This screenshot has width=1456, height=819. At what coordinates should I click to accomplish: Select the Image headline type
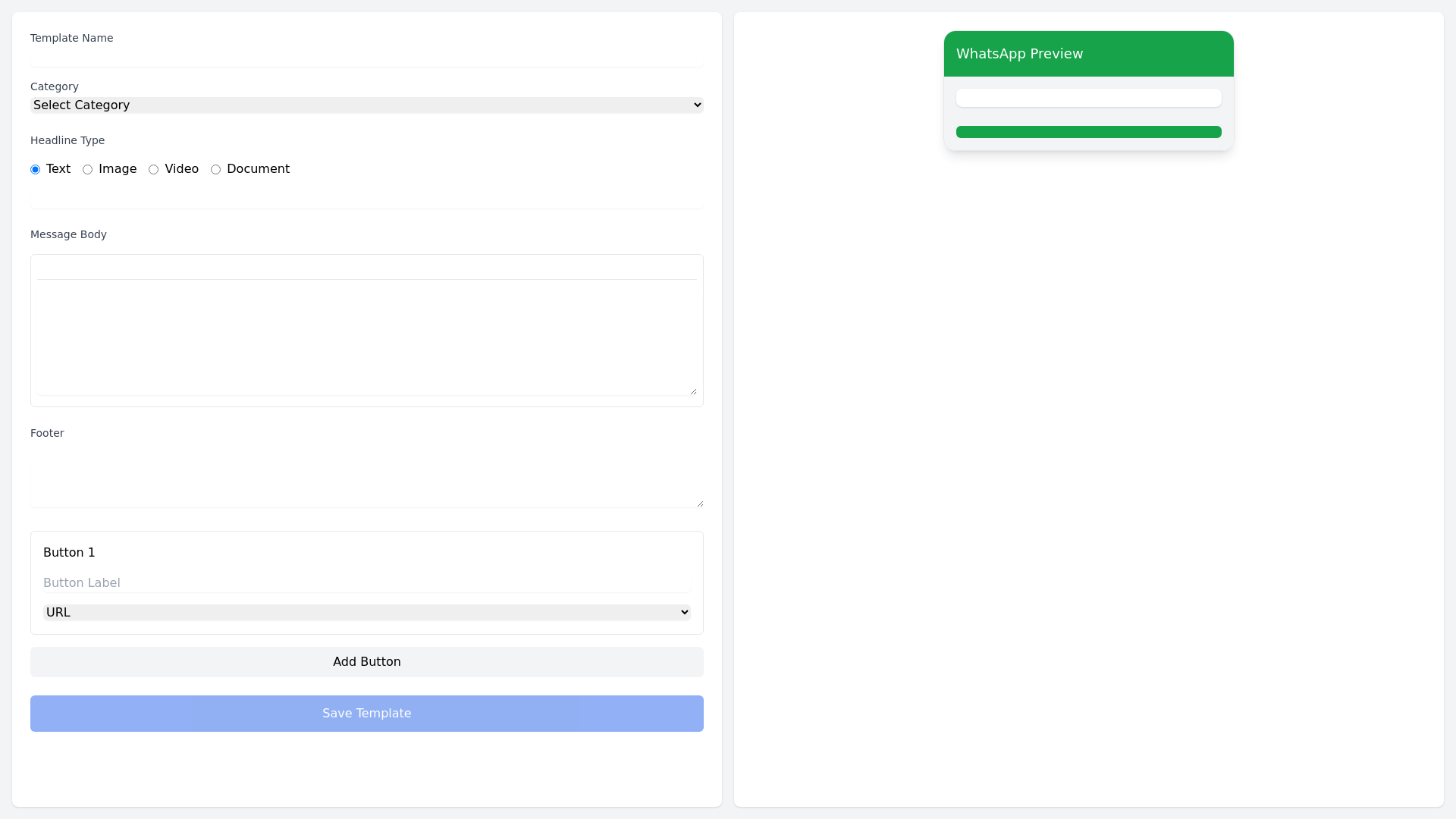click(87, 169)
